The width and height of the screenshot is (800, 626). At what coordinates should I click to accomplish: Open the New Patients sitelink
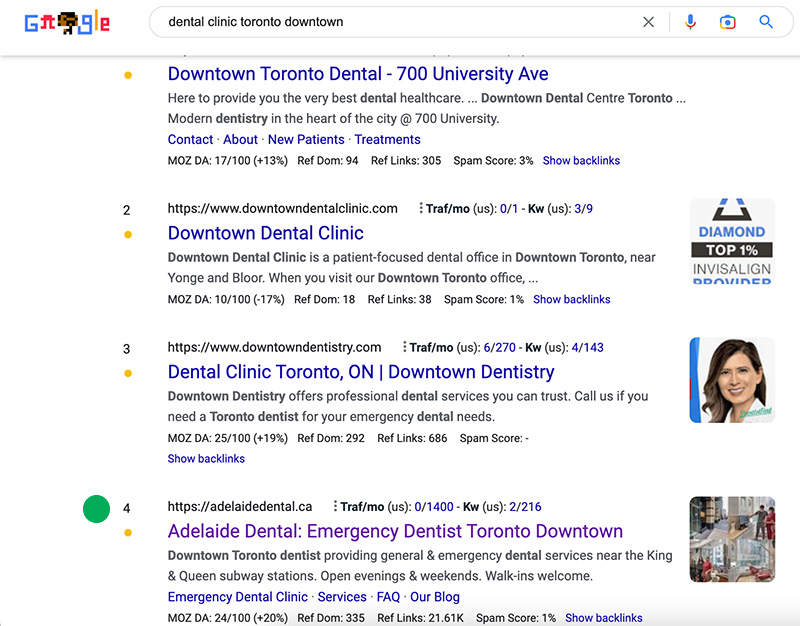click(x=306, y=139)
